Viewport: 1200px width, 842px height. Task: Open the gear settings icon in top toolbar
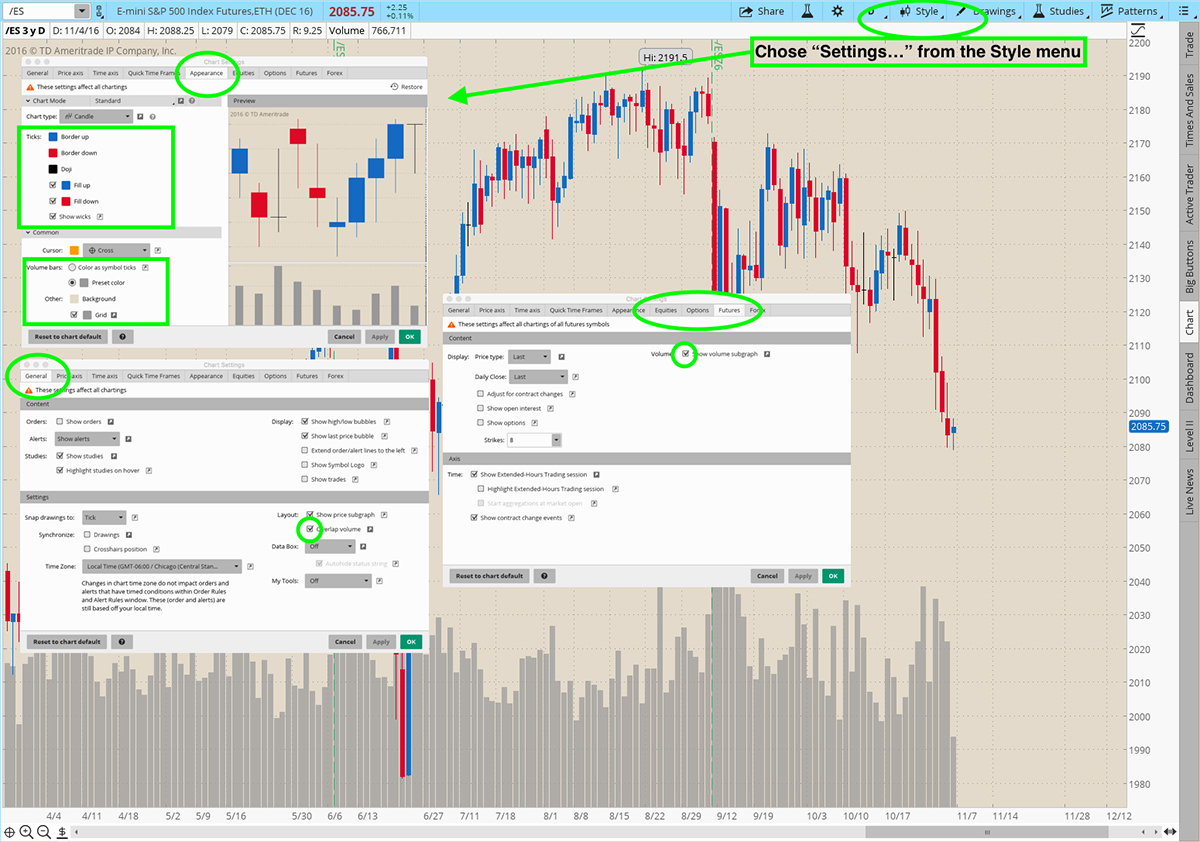pyautogui.click(x=837, y=11)
